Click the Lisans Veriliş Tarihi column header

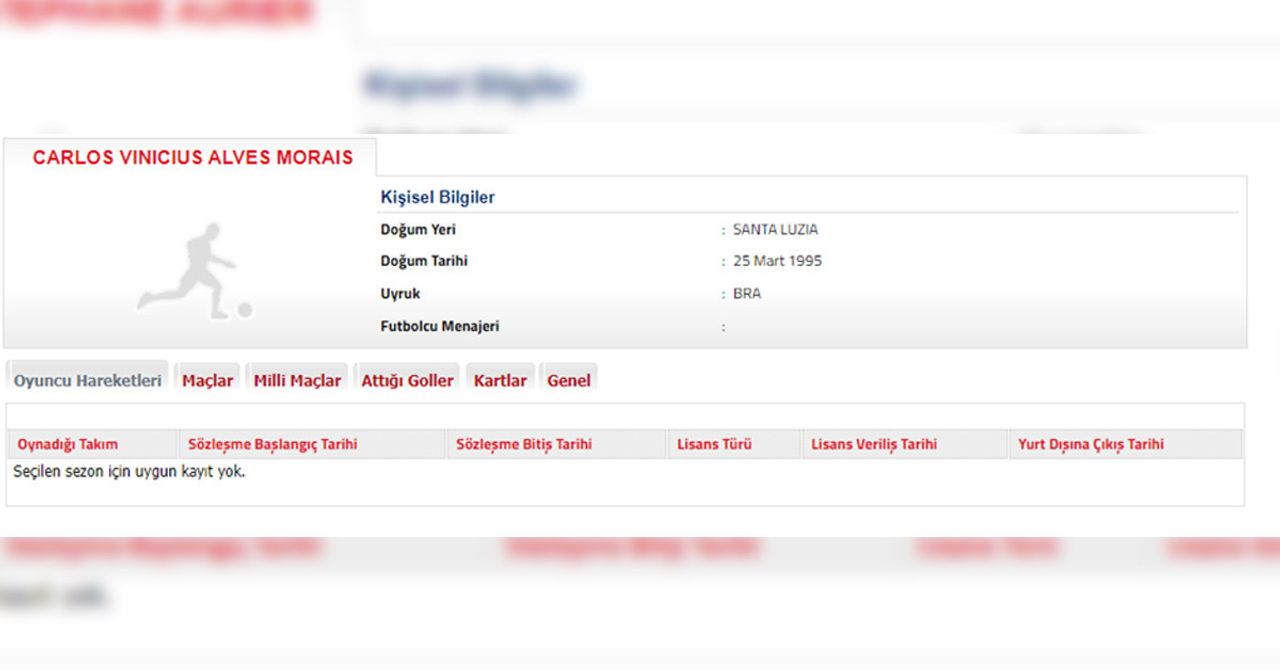coord(874,444)
